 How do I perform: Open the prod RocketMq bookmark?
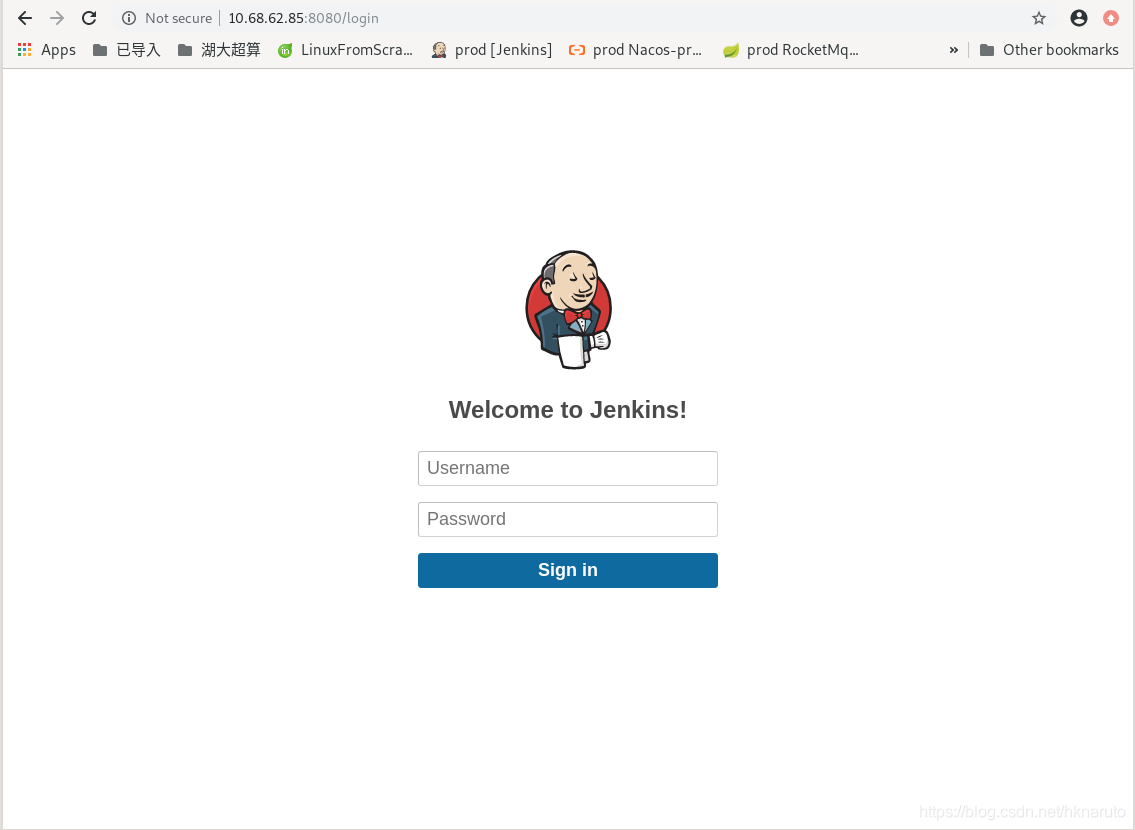coord(790,50)
